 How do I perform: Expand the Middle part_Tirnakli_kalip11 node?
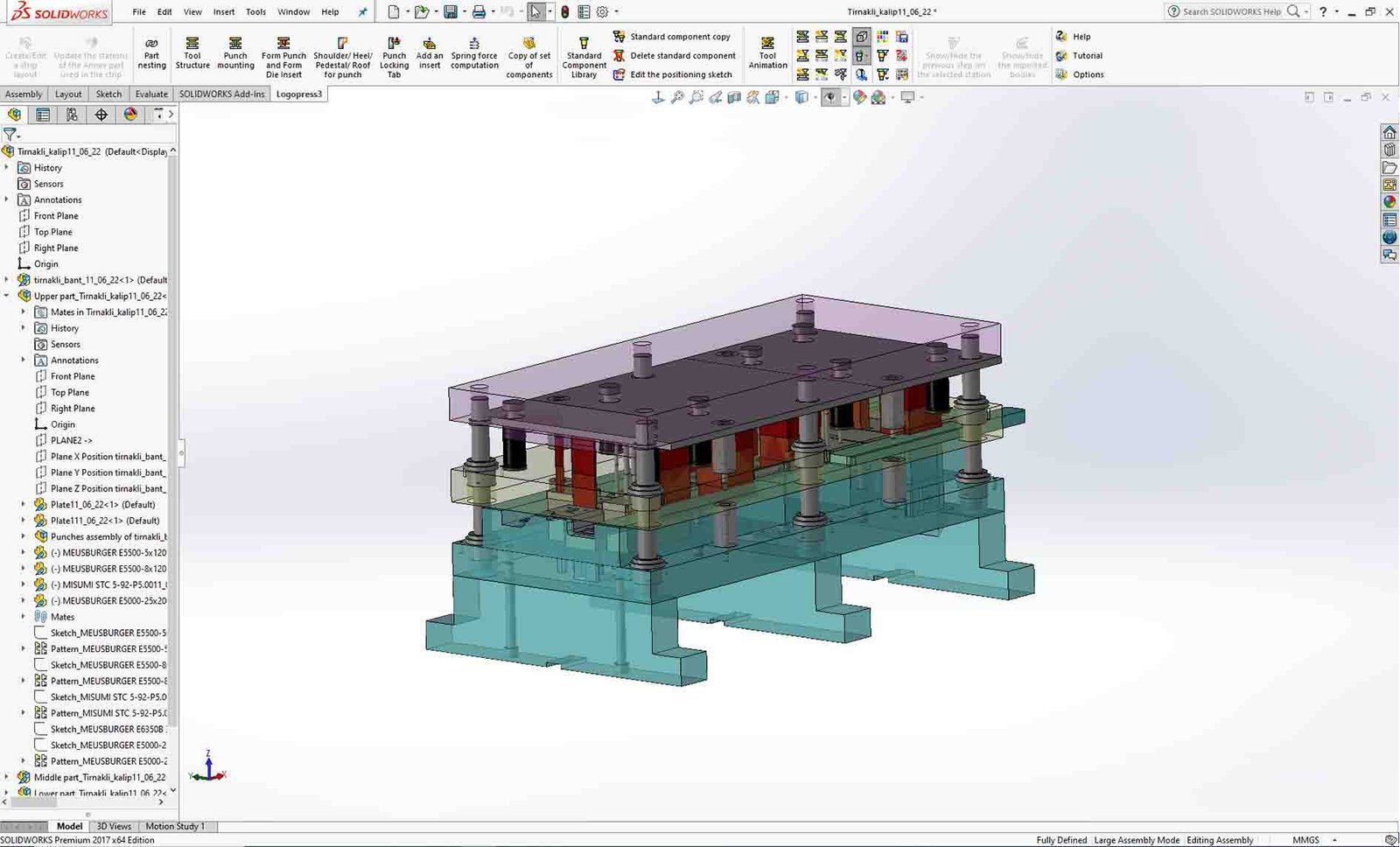click(x=7, y=777)
